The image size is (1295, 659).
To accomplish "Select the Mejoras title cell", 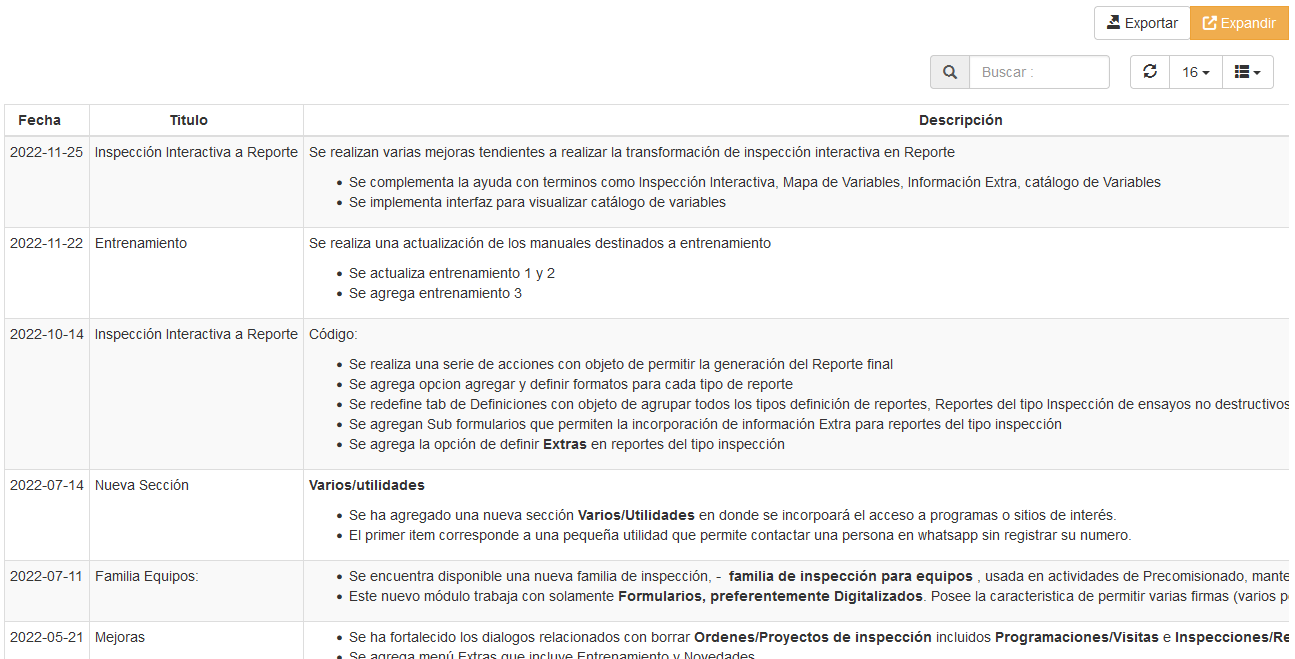I will pyautogui.click(x=120, y=637).
